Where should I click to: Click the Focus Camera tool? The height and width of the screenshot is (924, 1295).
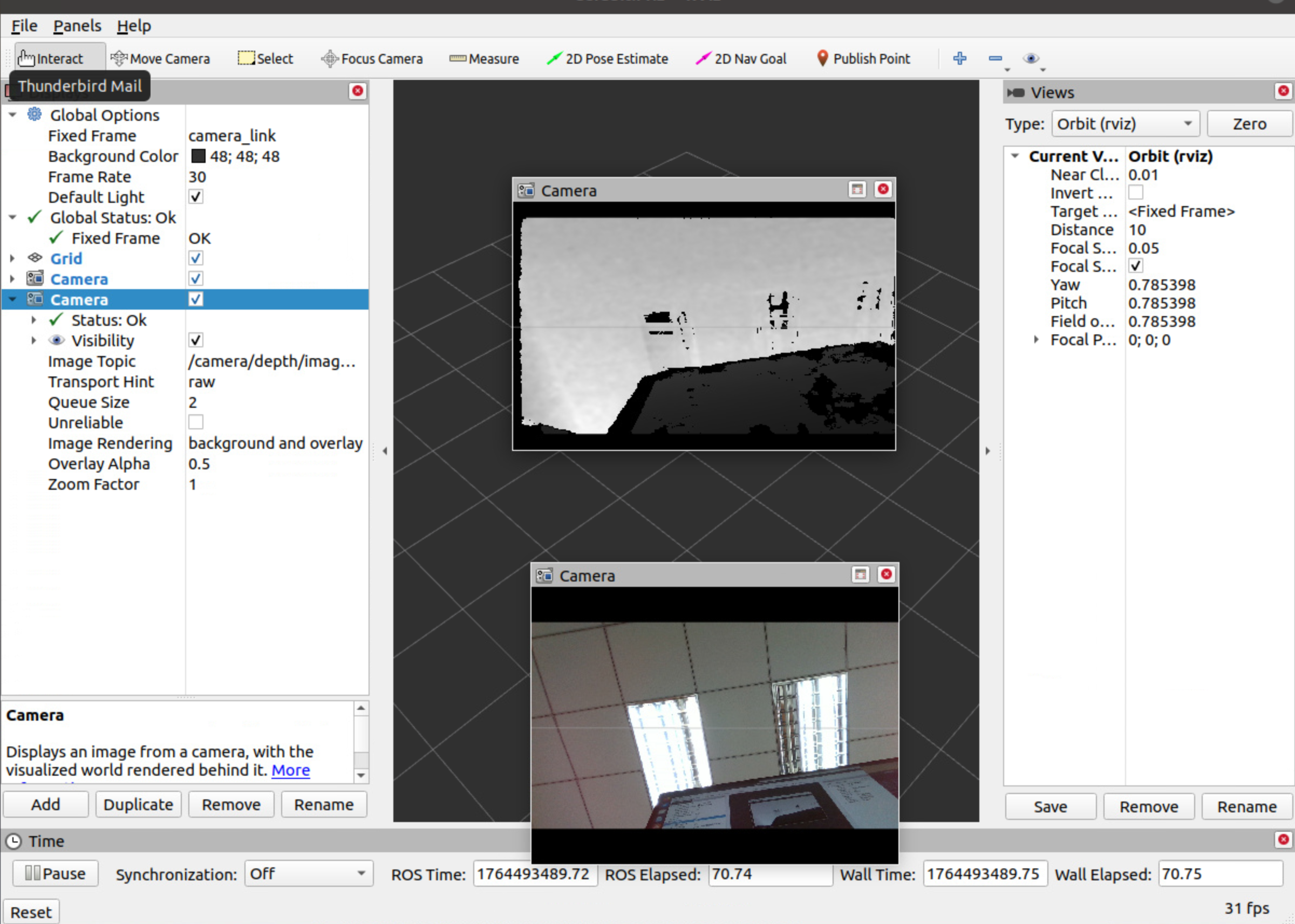coord(372,59)
